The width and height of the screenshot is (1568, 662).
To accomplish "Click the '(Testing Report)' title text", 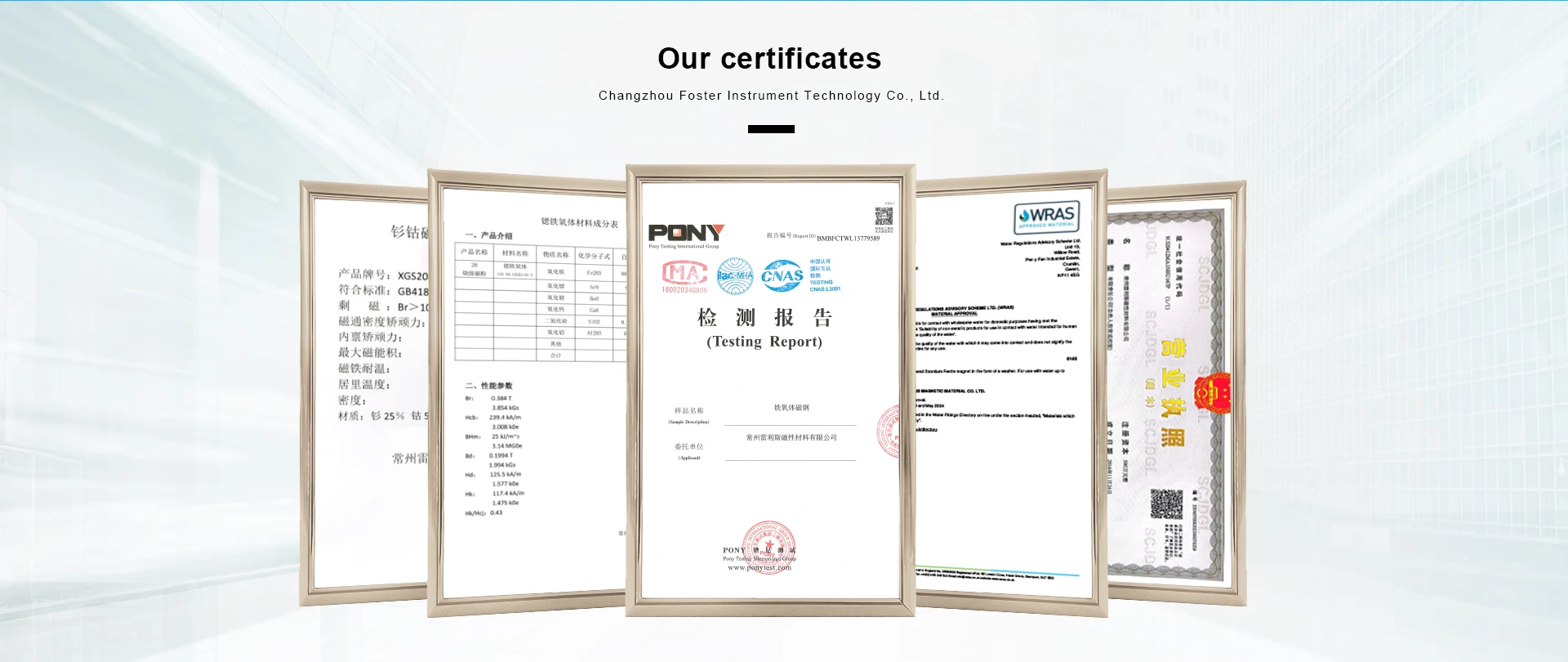I will point(764,342).
